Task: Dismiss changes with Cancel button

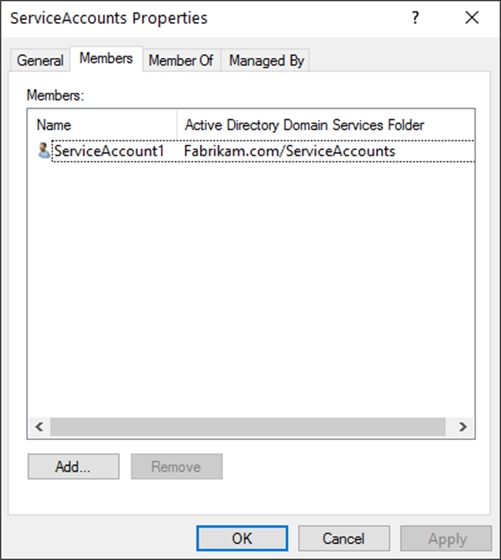Action: [x=344, y=538]
